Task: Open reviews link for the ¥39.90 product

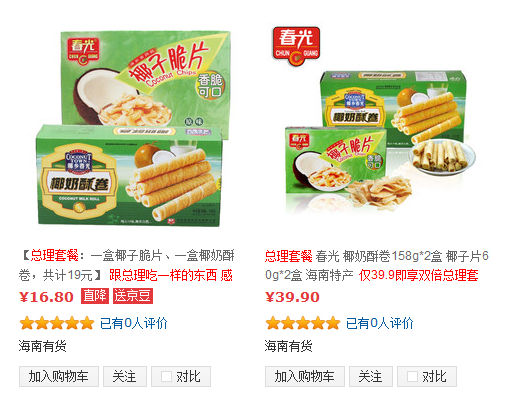Action: 380,323
